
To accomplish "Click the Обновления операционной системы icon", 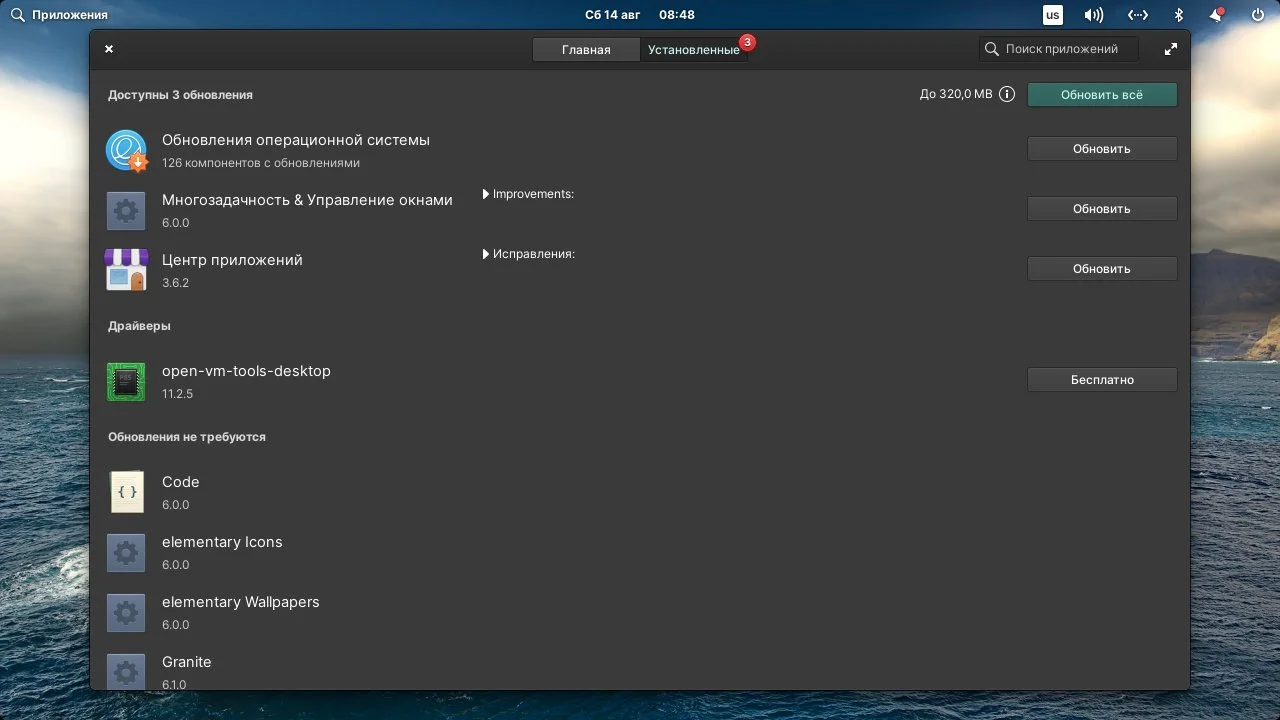I will (126, 150).
